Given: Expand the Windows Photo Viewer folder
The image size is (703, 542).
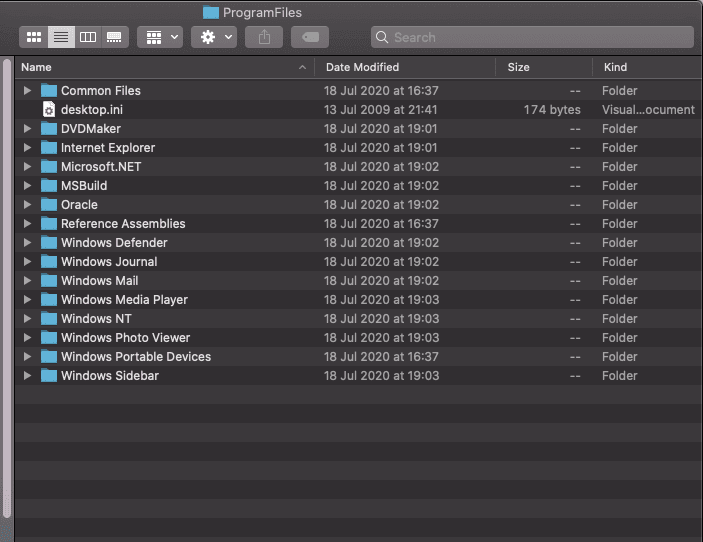Looking at the screenshot, I should click(27, 338).
